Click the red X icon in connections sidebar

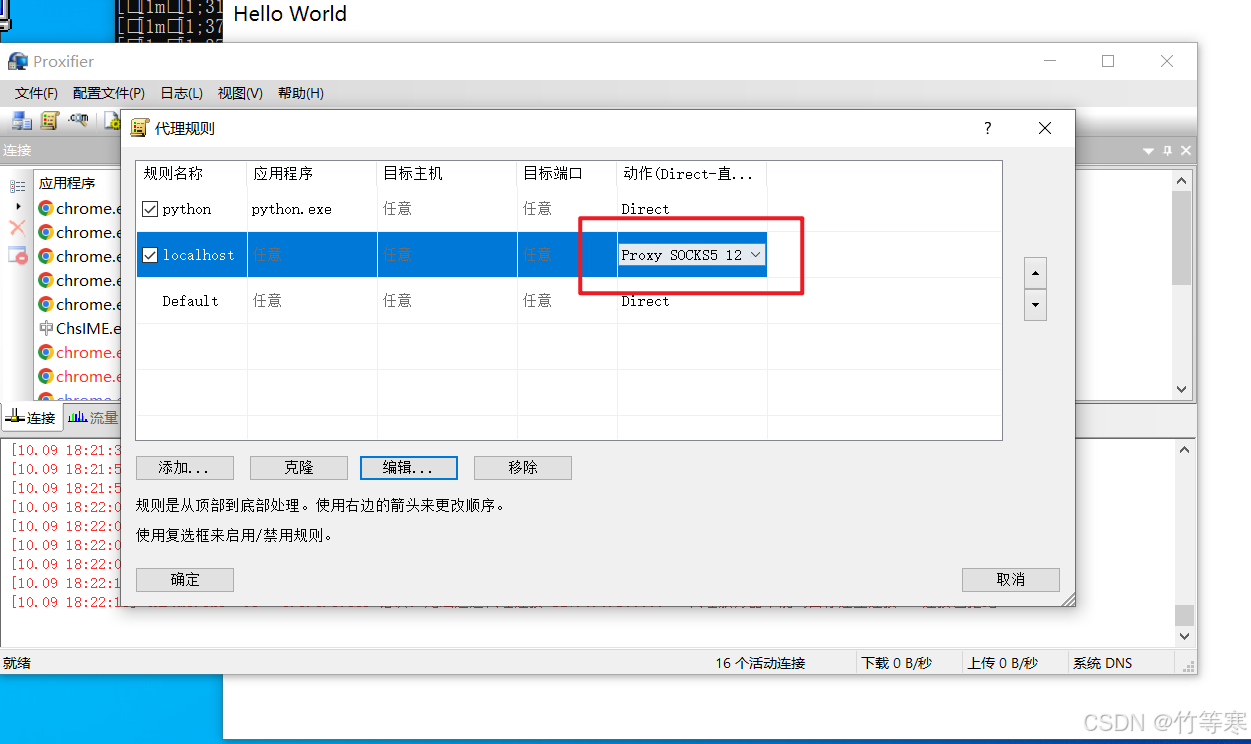pyautogui.click(x=17, y=229)
